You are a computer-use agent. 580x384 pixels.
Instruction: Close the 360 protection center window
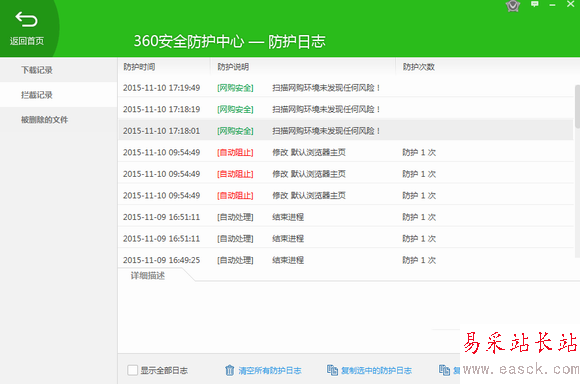click(571, 4)
